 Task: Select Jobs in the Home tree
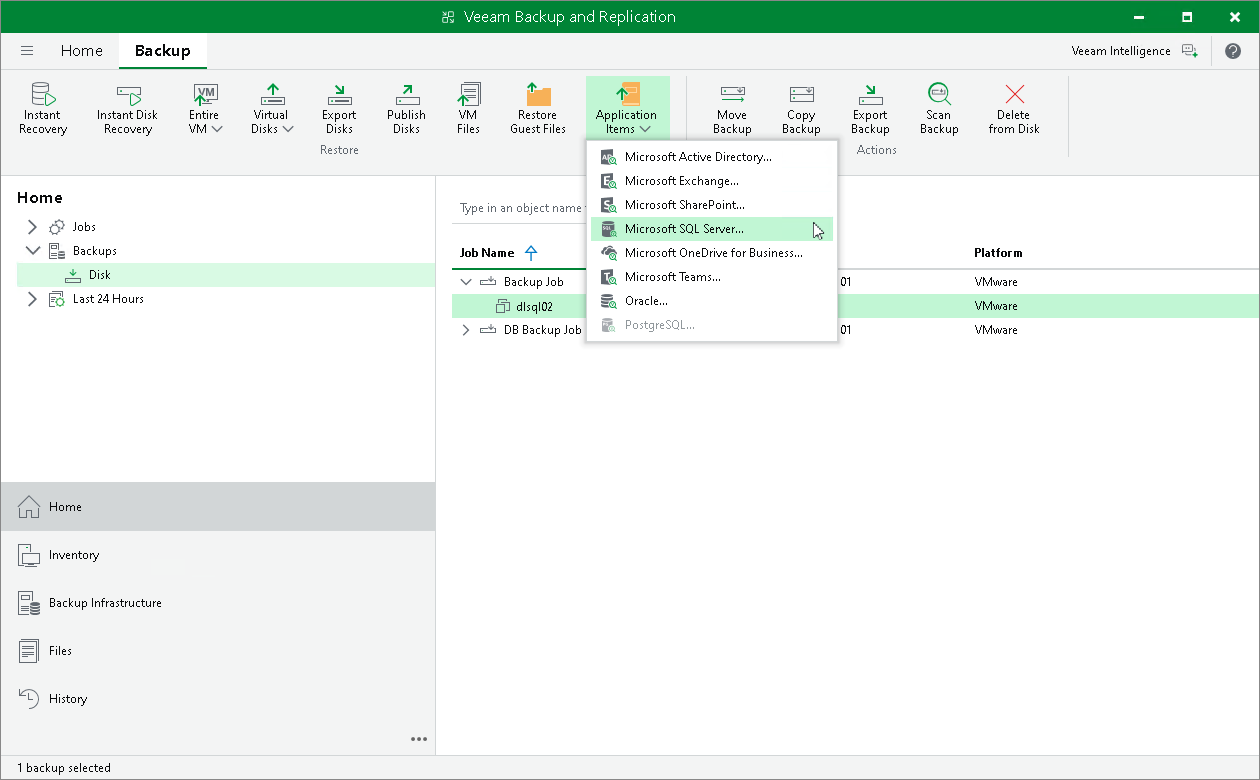click(x=84, y=227)
